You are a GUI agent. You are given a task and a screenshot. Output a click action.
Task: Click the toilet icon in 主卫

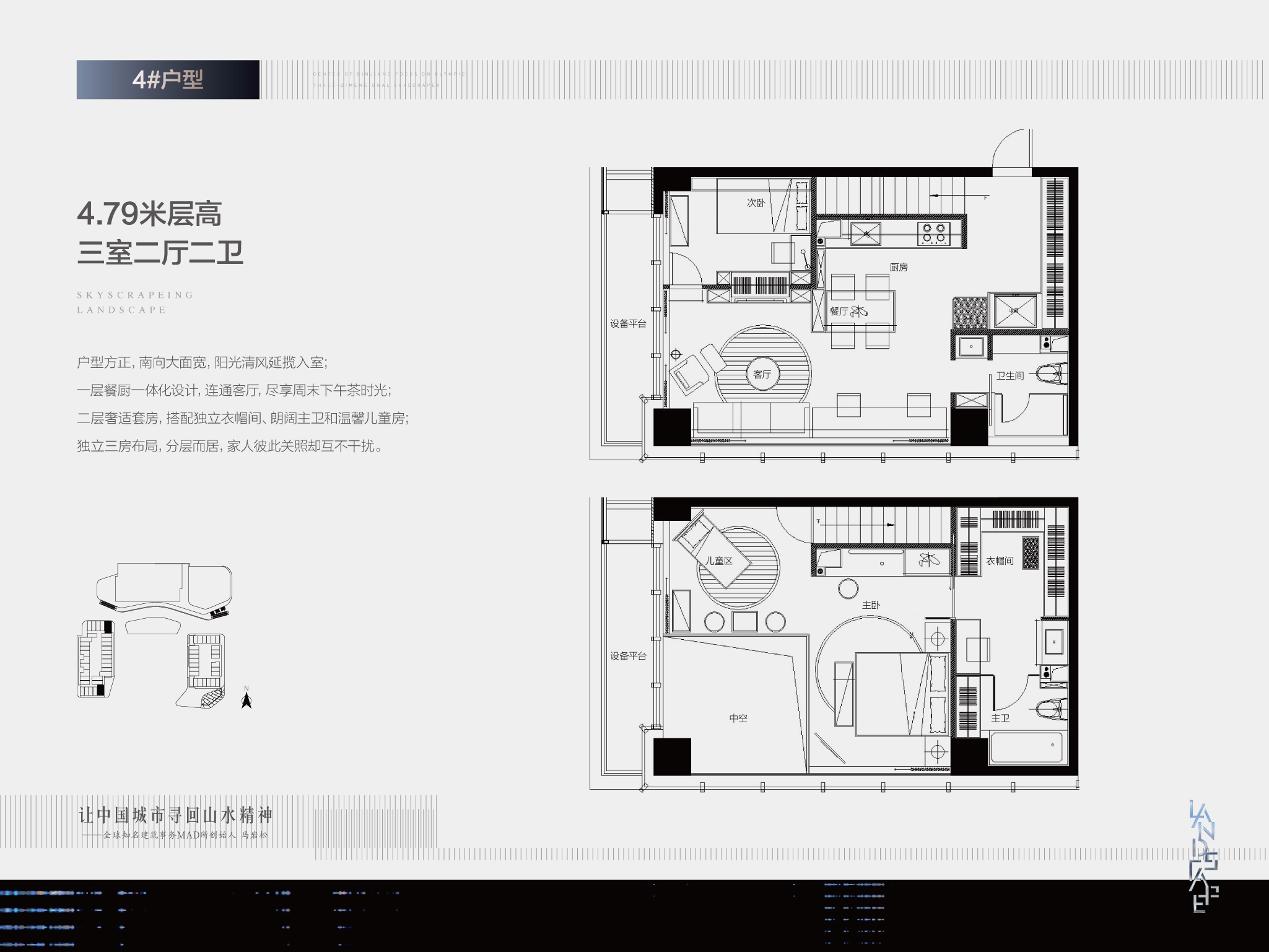1052,709
